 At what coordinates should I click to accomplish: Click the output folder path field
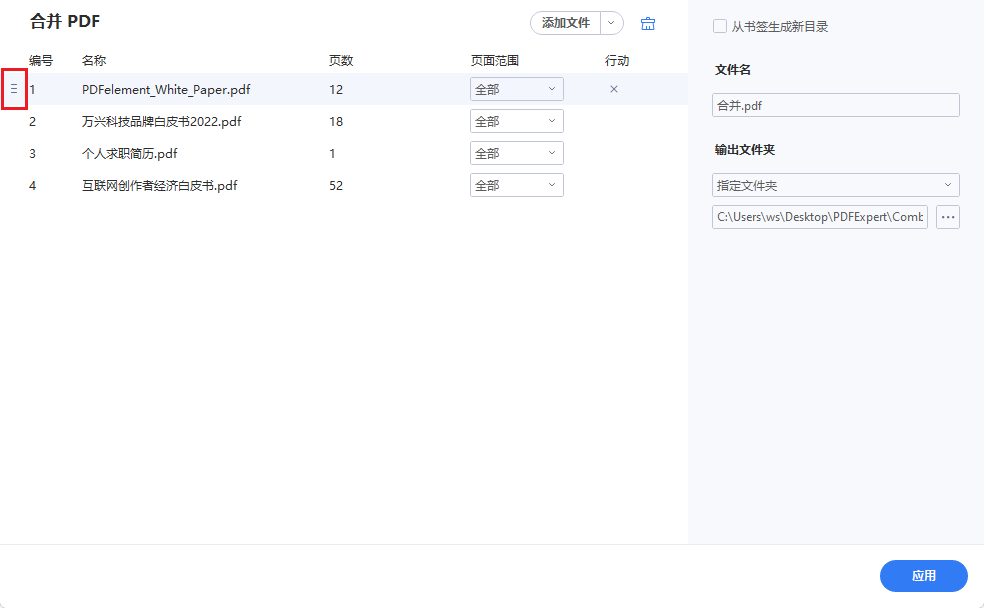point(819,217)
